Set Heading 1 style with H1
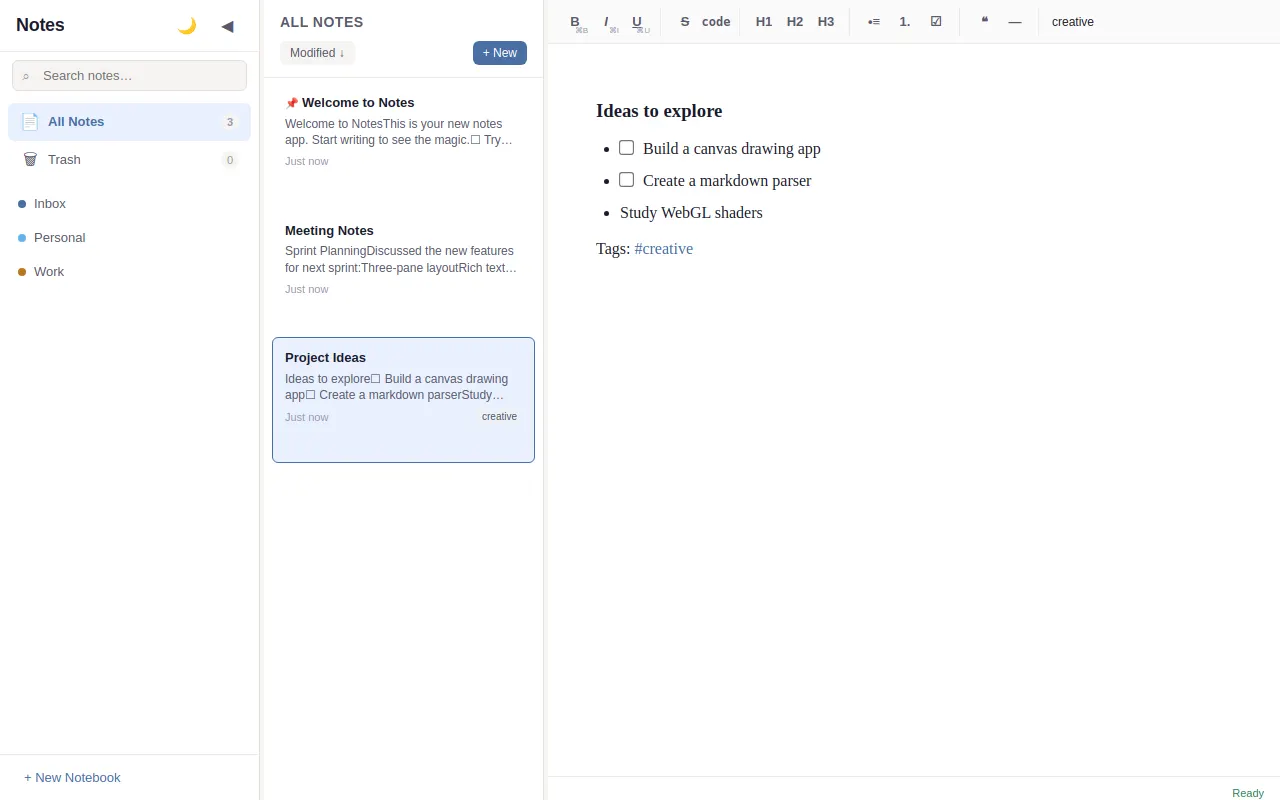The image size is (1280, 800). click(764, 22)
